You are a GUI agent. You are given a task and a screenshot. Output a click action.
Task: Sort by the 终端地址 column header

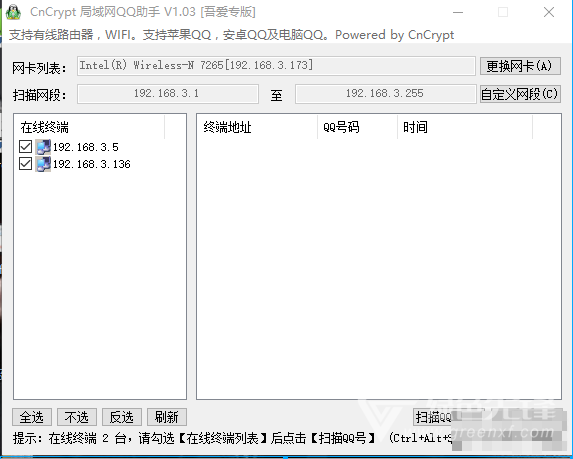(258, 127)
